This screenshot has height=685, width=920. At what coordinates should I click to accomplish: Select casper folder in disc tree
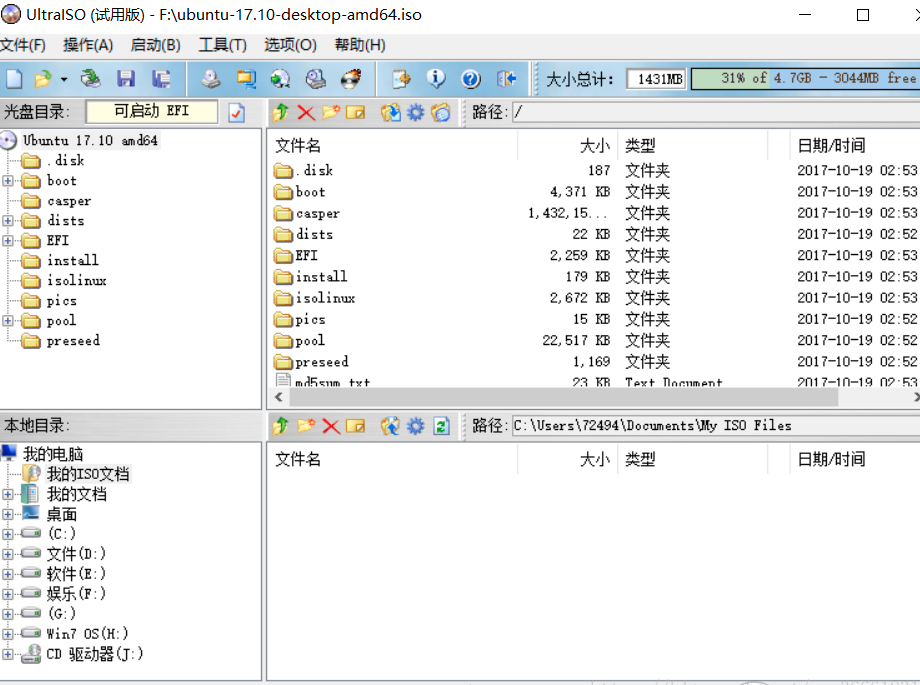click(69, 201)
